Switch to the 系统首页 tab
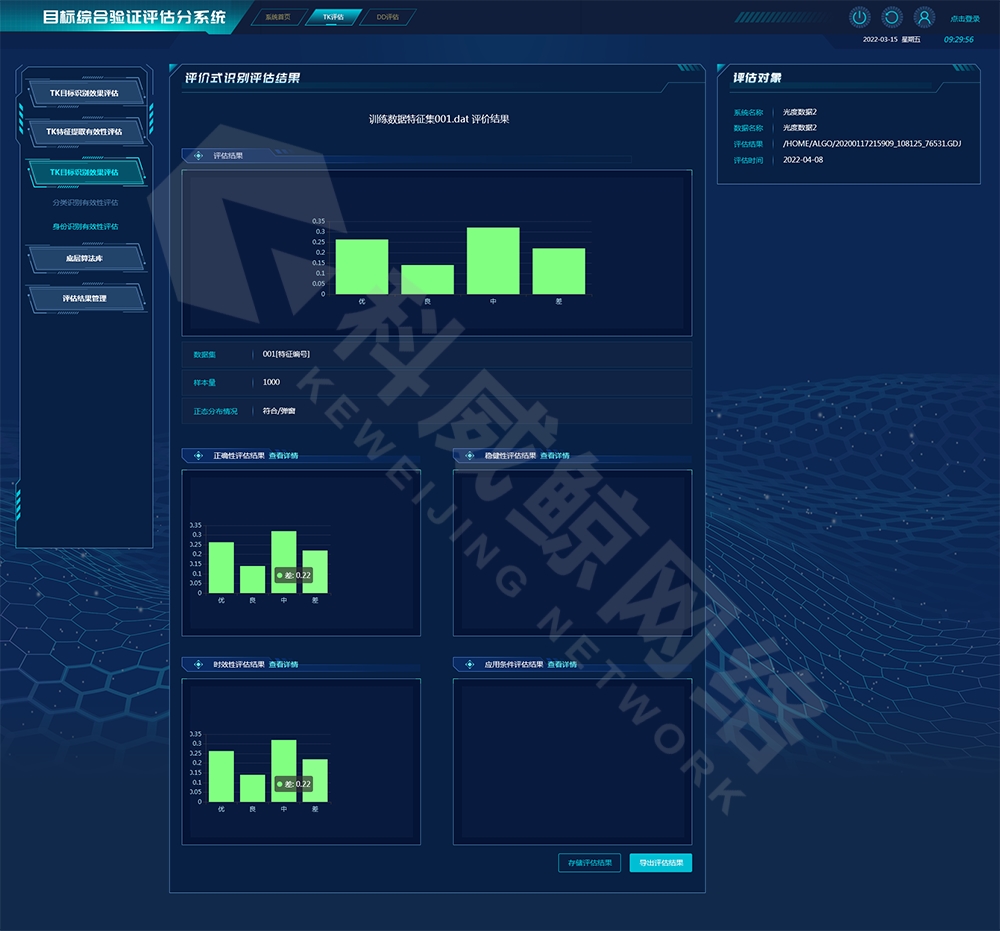 (x=277, y=17)
